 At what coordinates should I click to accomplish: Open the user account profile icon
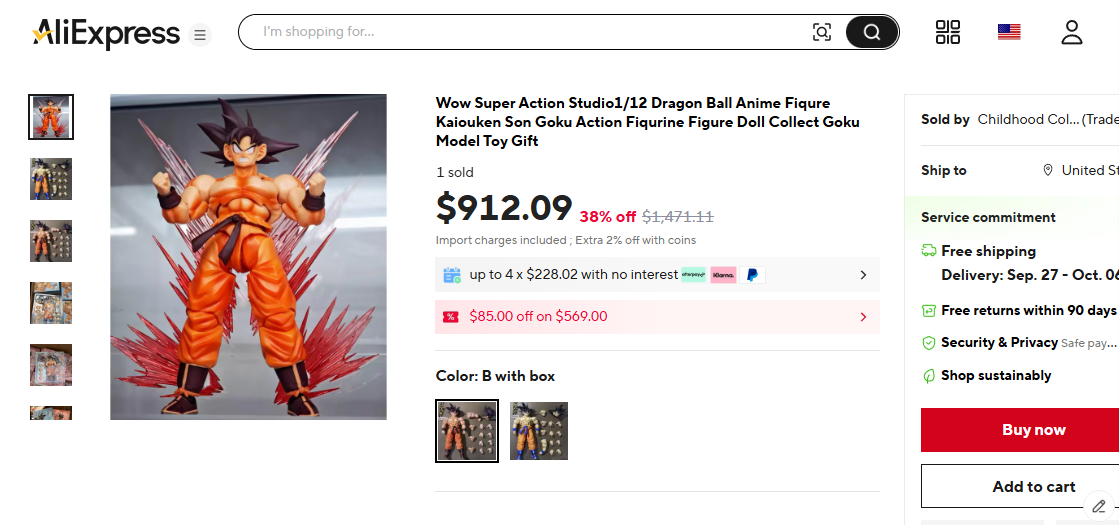coord(1072,32)
